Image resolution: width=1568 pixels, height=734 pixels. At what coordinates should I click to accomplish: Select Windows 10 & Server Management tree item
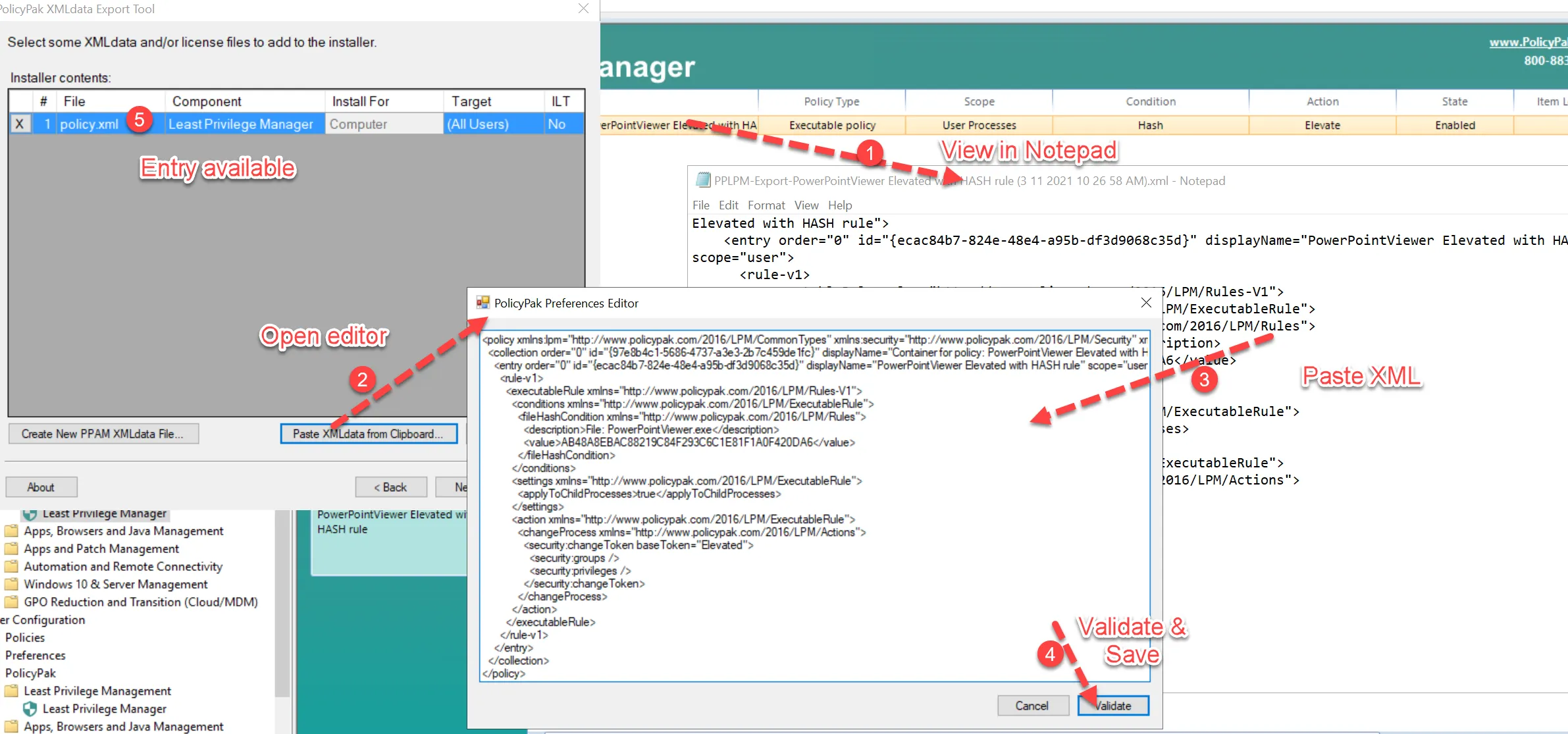pos(116,584)
